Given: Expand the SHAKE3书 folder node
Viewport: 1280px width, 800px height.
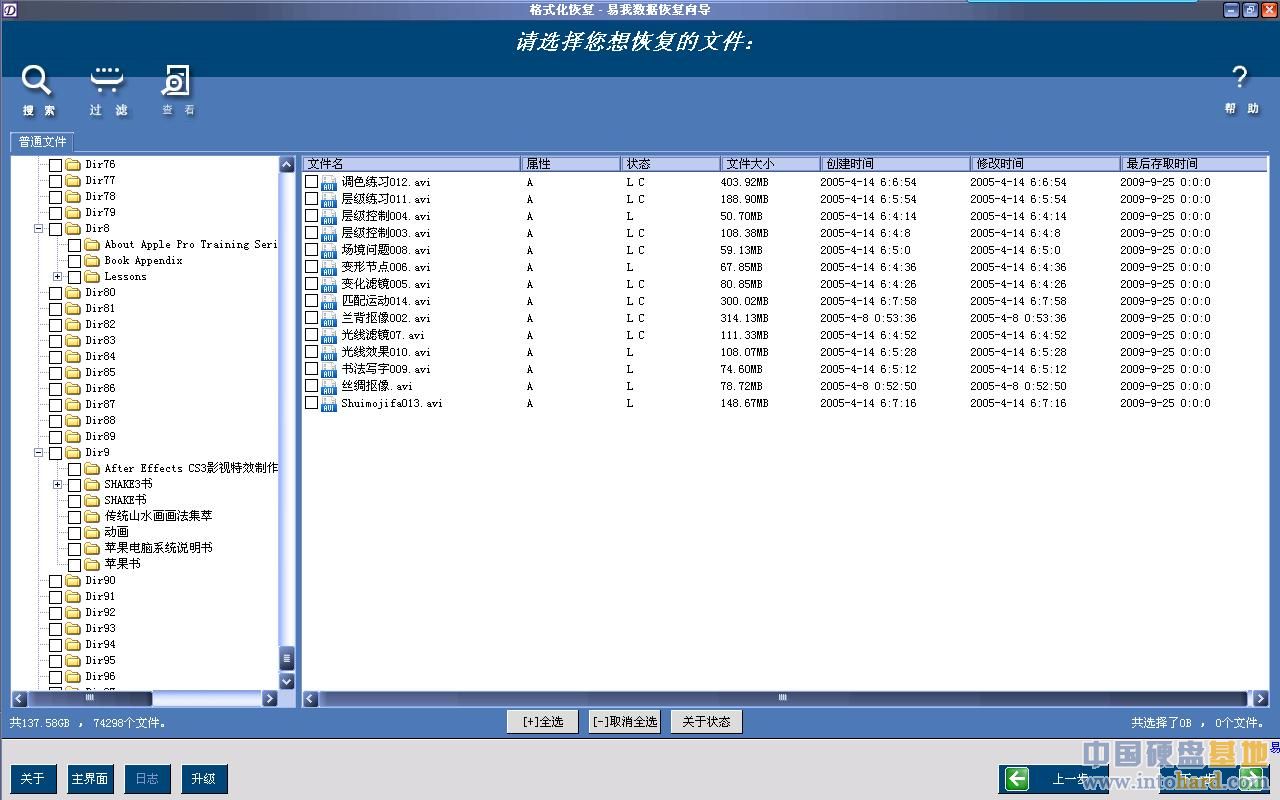Looking at the screenshot, I should click(x=58, y=485).
